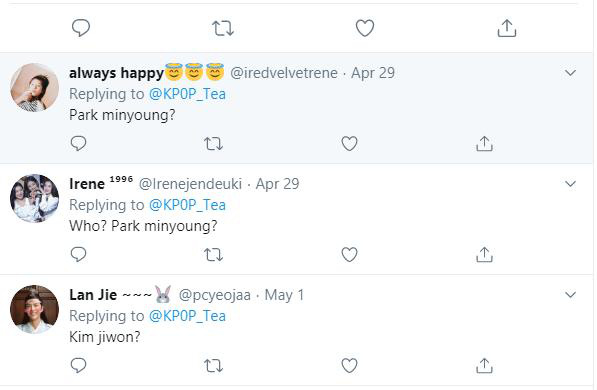Reply to Lan Jie's 'Kim jiwon?' tweet

click(x=78, y=365)
